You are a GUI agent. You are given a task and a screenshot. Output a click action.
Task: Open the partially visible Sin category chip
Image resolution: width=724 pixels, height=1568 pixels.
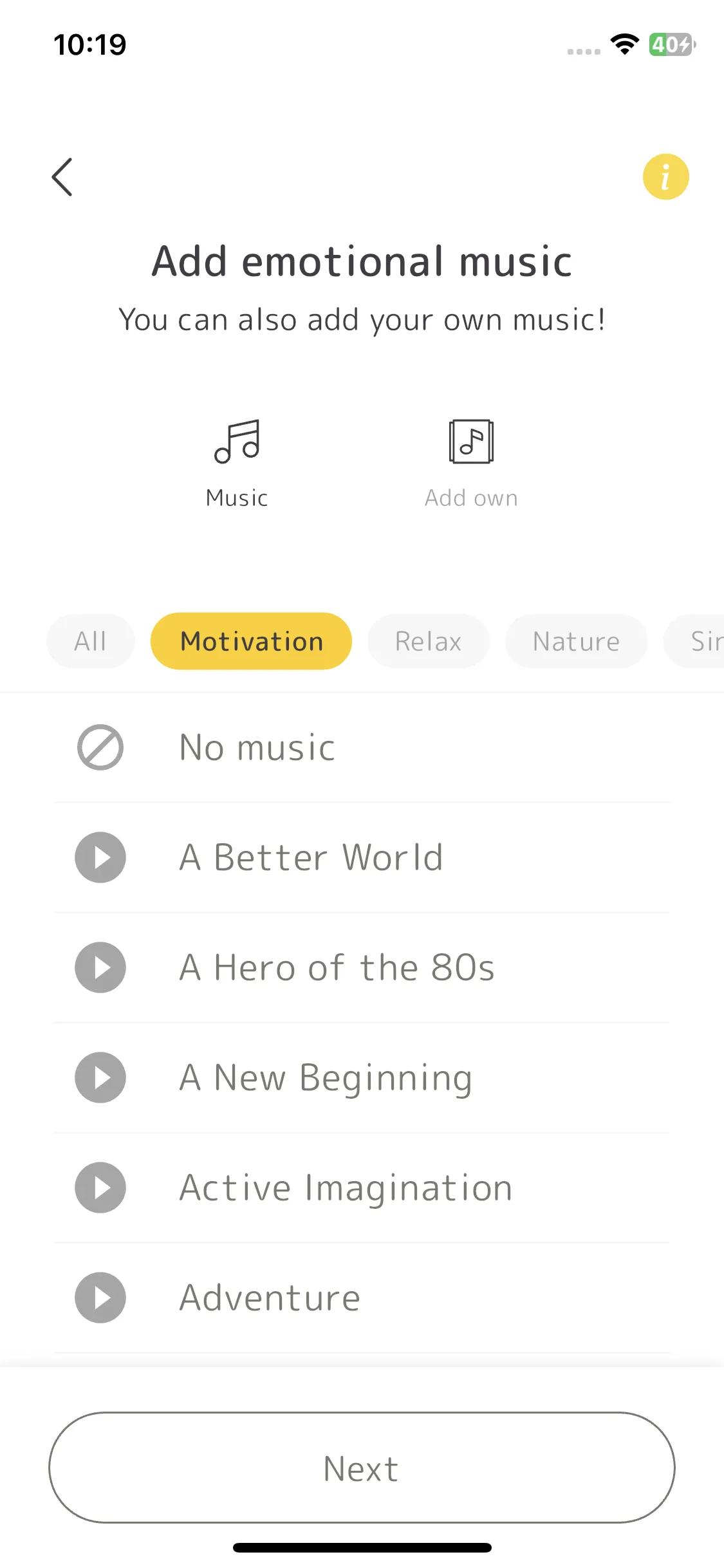point(694,641)
